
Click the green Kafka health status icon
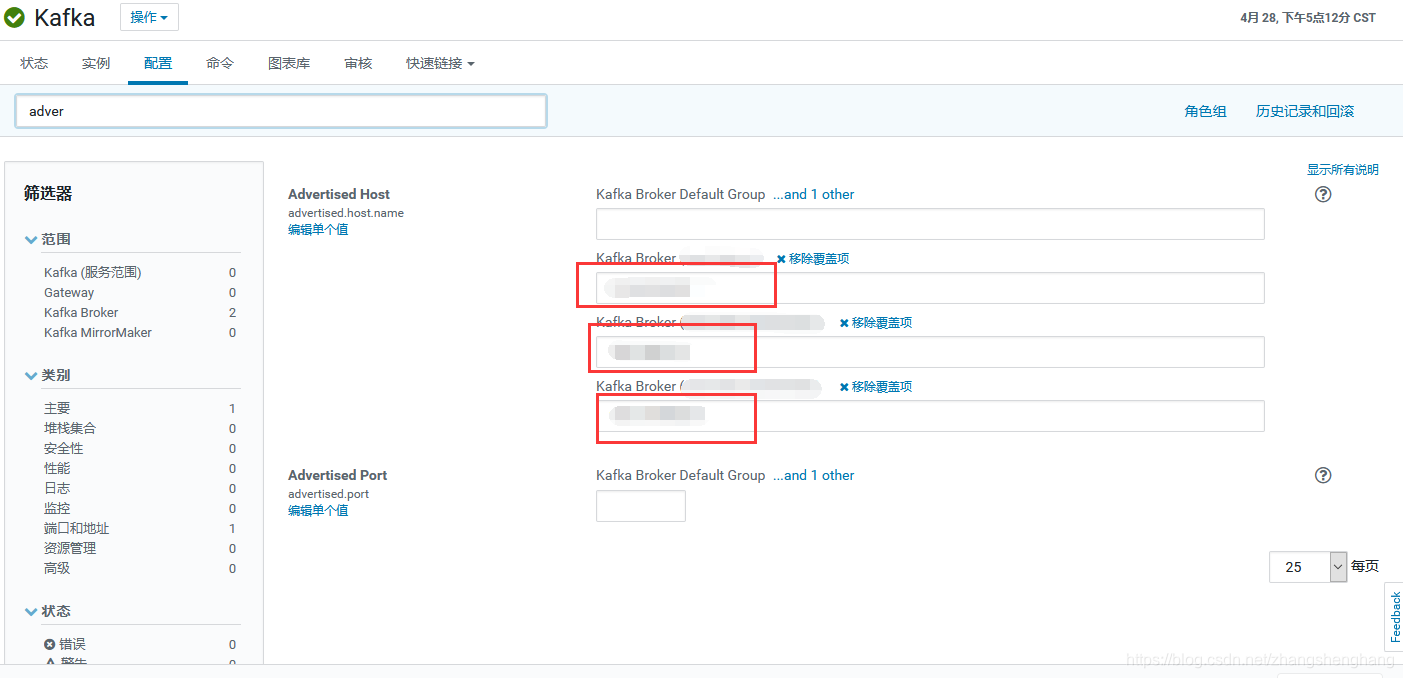(14, 17)
